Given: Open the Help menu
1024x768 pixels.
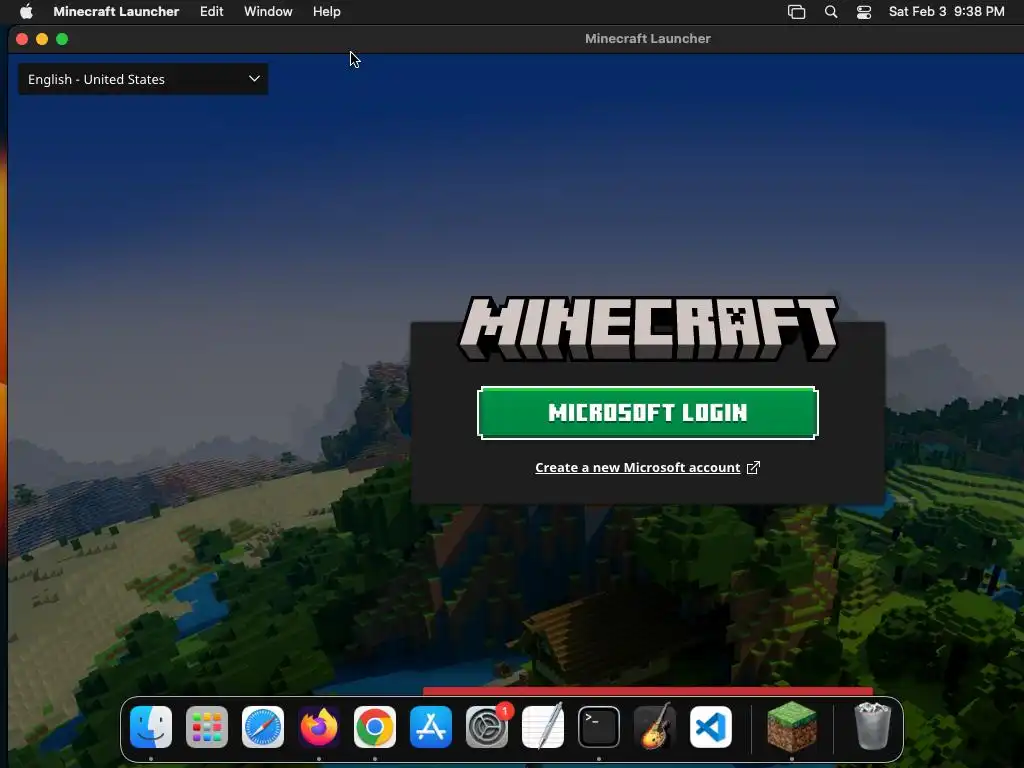Looking at the screenshot, I should pyautogui.click(x=327, y=11).
